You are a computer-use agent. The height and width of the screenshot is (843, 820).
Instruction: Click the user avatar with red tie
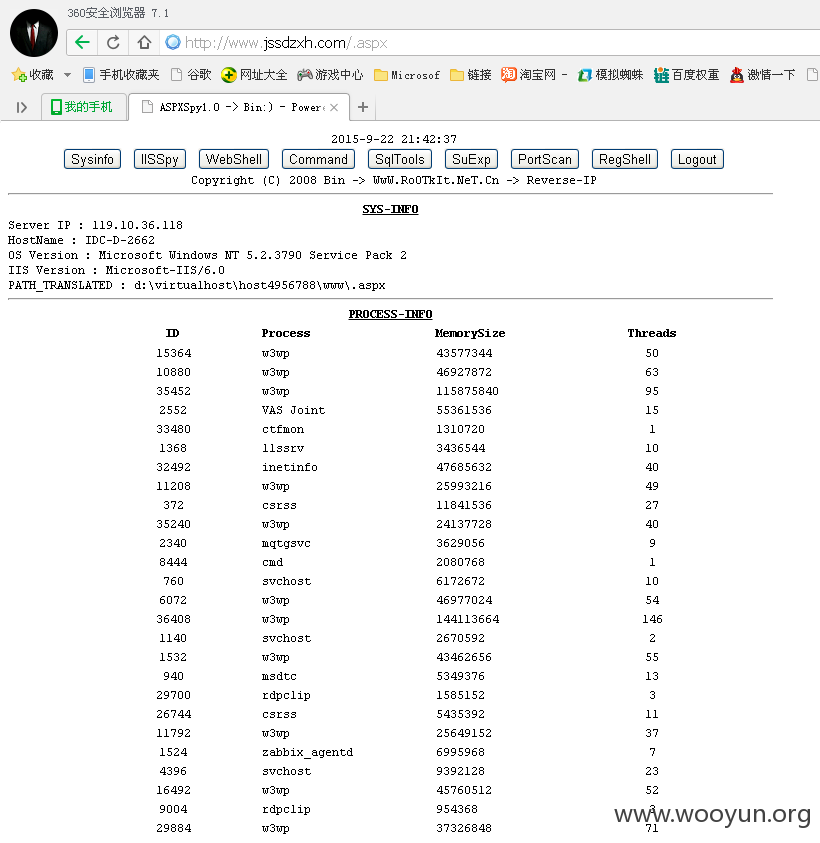pyautogui.click(x=34, y=33)
